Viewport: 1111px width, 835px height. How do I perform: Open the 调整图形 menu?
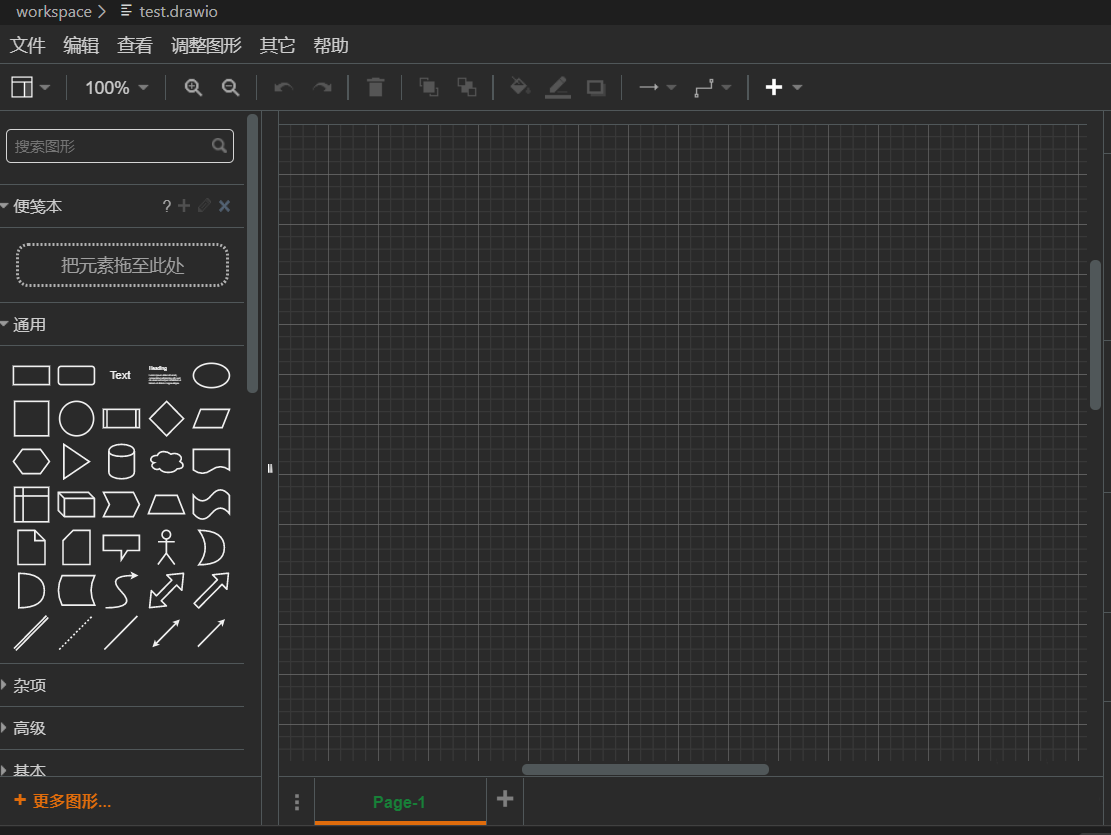click(x=206, y=45)
